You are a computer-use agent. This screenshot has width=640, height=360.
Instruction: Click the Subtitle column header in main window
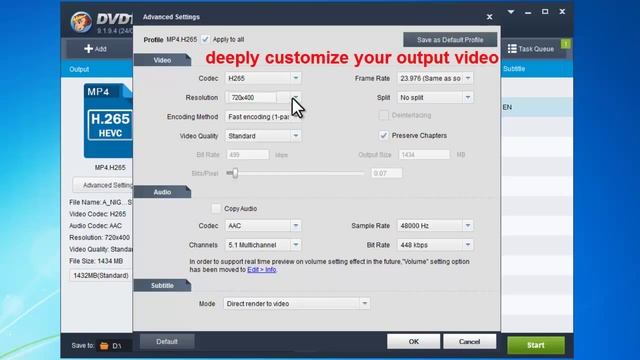coord(514,69)
